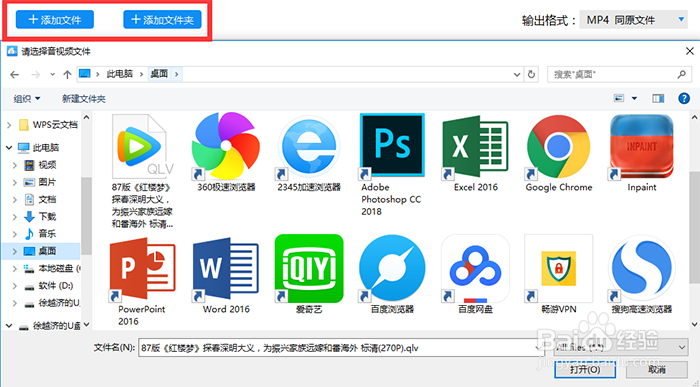The height and width of the screenshot is (387, 700).
Task: Select the Excel 2016 shortcut icon
Action: coord(475,153)
